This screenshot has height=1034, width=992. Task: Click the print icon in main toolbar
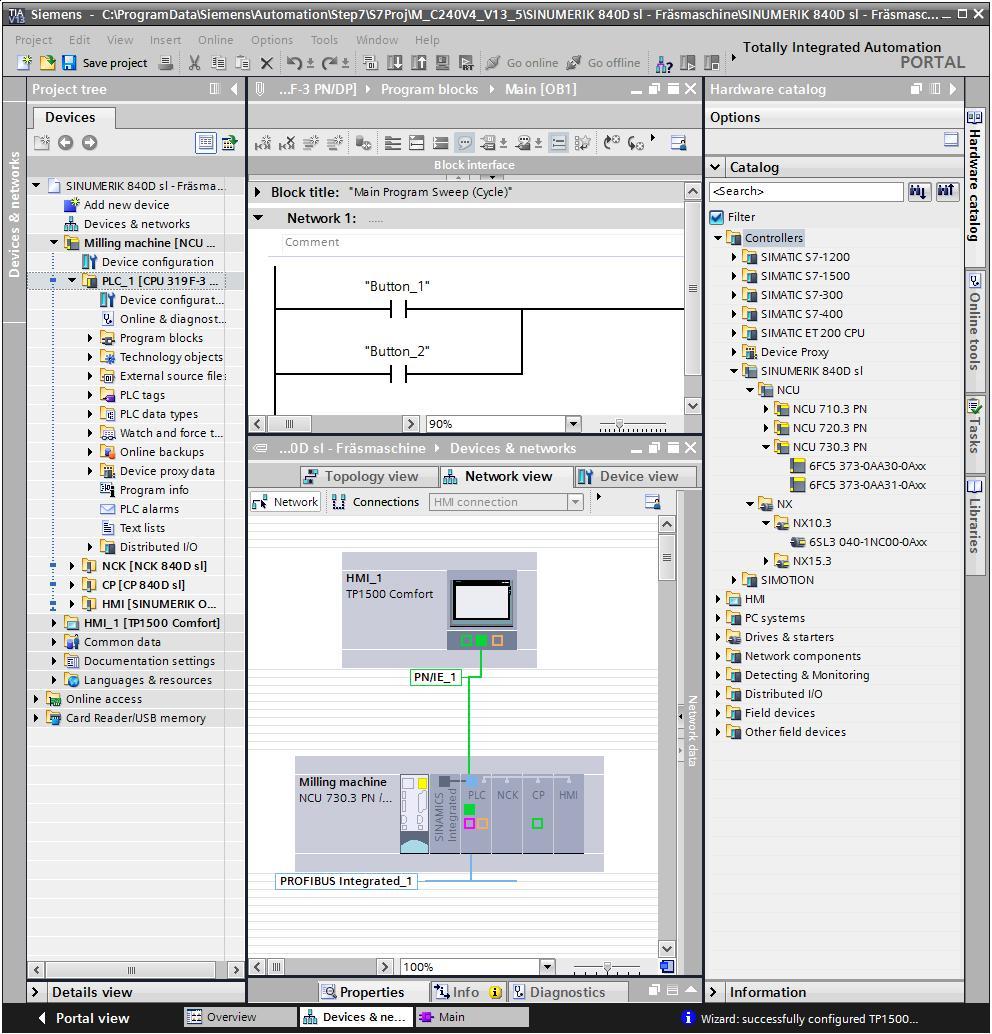pos(166,63)
